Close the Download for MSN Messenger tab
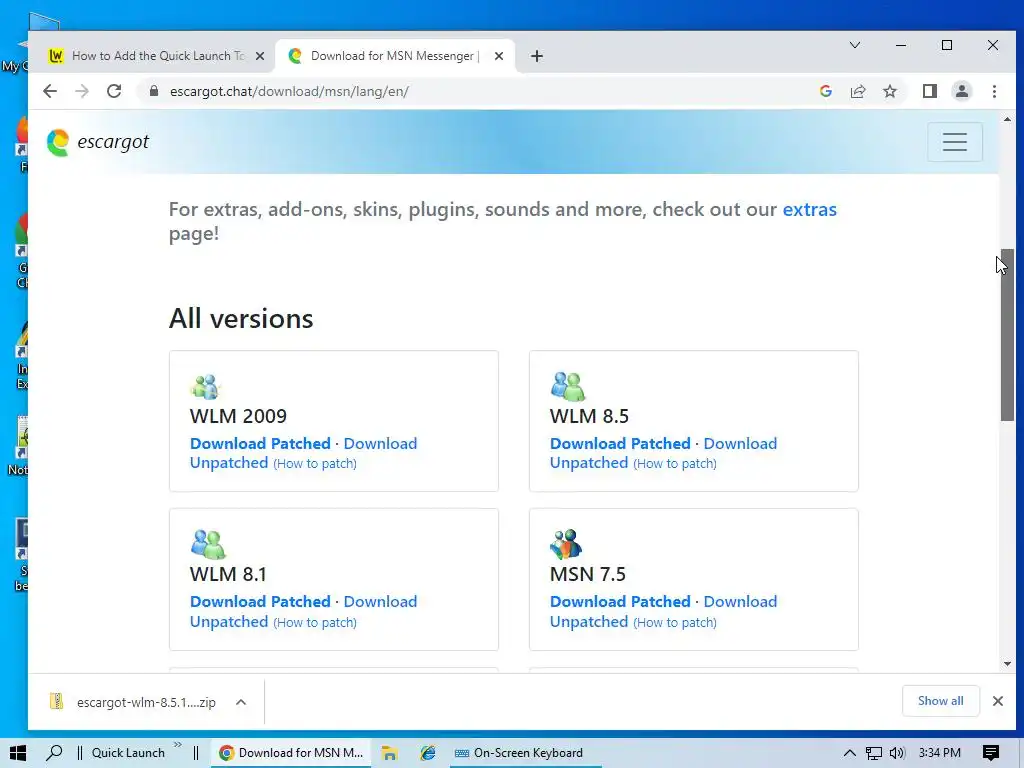The image size is (1024, 768). (x=499, y=56)
